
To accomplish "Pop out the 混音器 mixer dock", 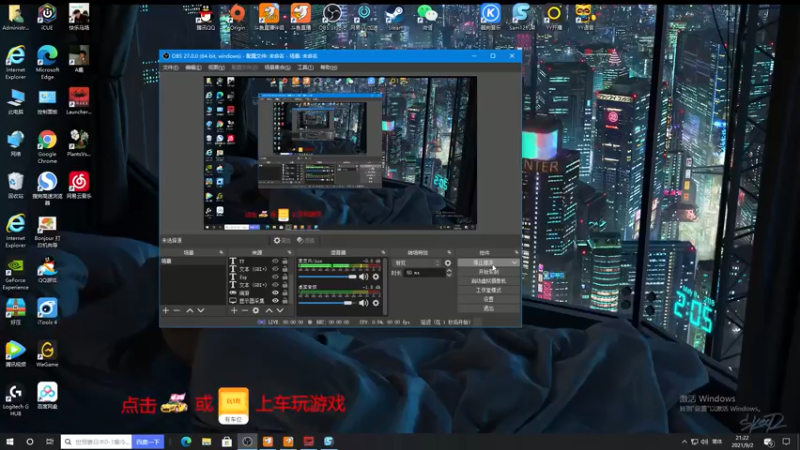I will 383,253.
